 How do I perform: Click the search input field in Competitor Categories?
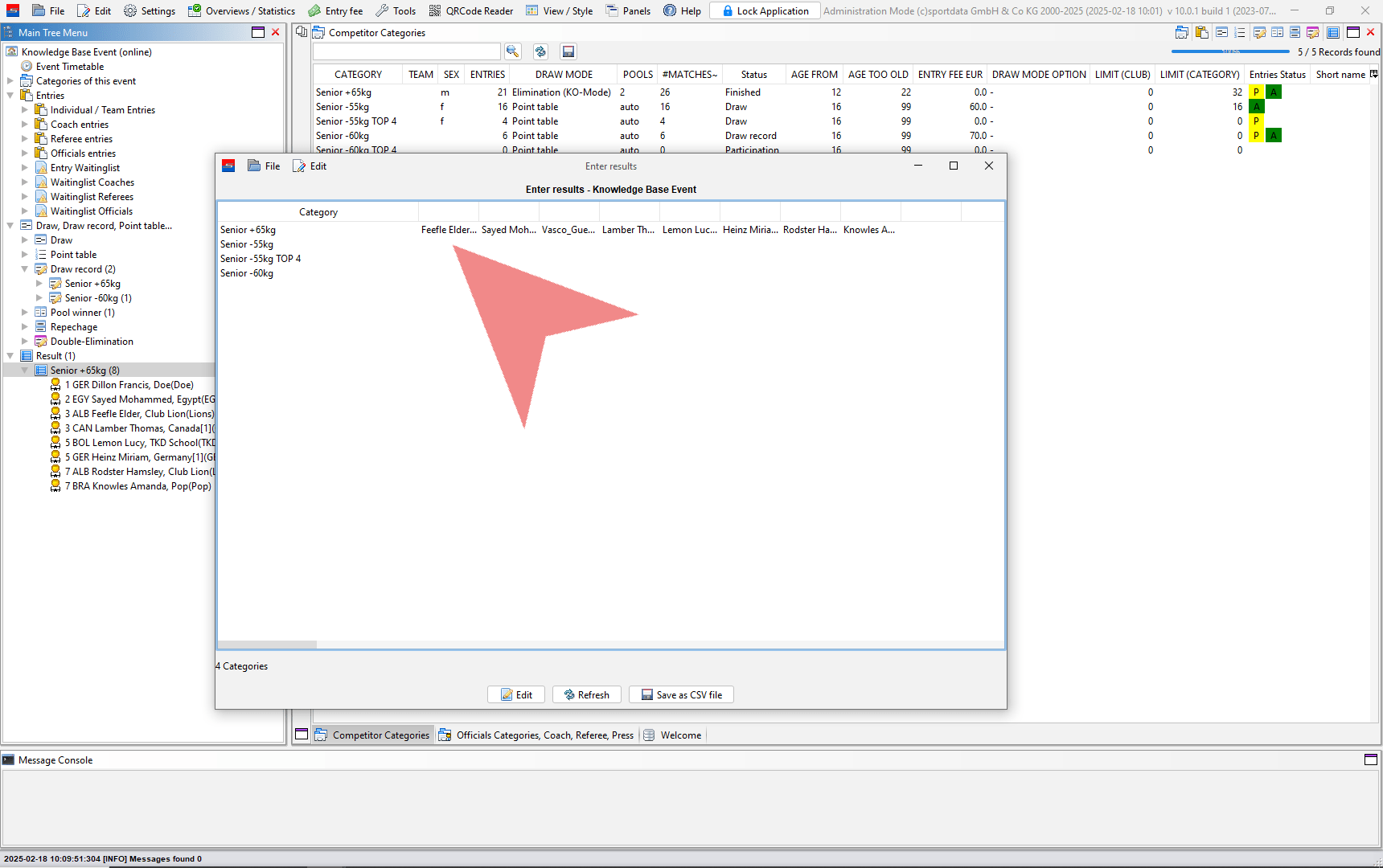[406, 51]
